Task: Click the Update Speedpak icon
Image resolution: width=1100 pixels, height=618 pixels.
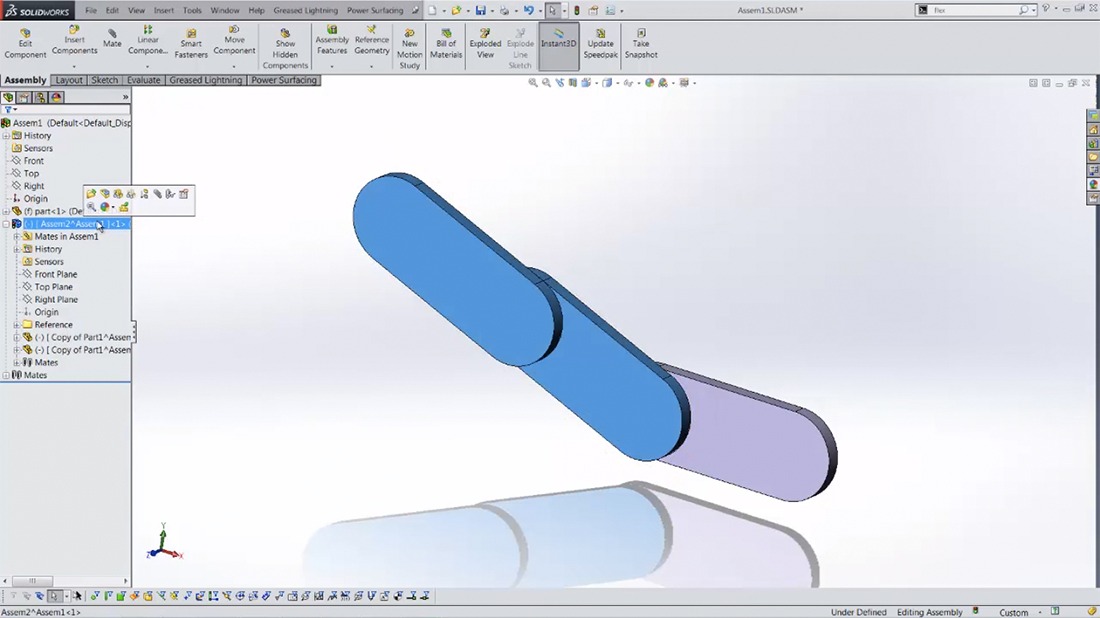Action: pyautogui.click(x=601, y=44)
